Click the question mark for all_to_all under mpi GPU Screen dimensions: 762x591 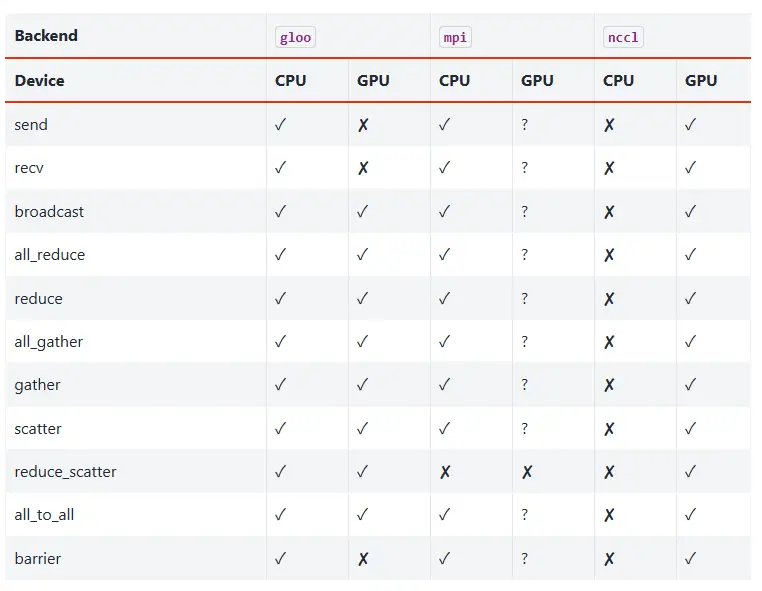tap(525, 515)
